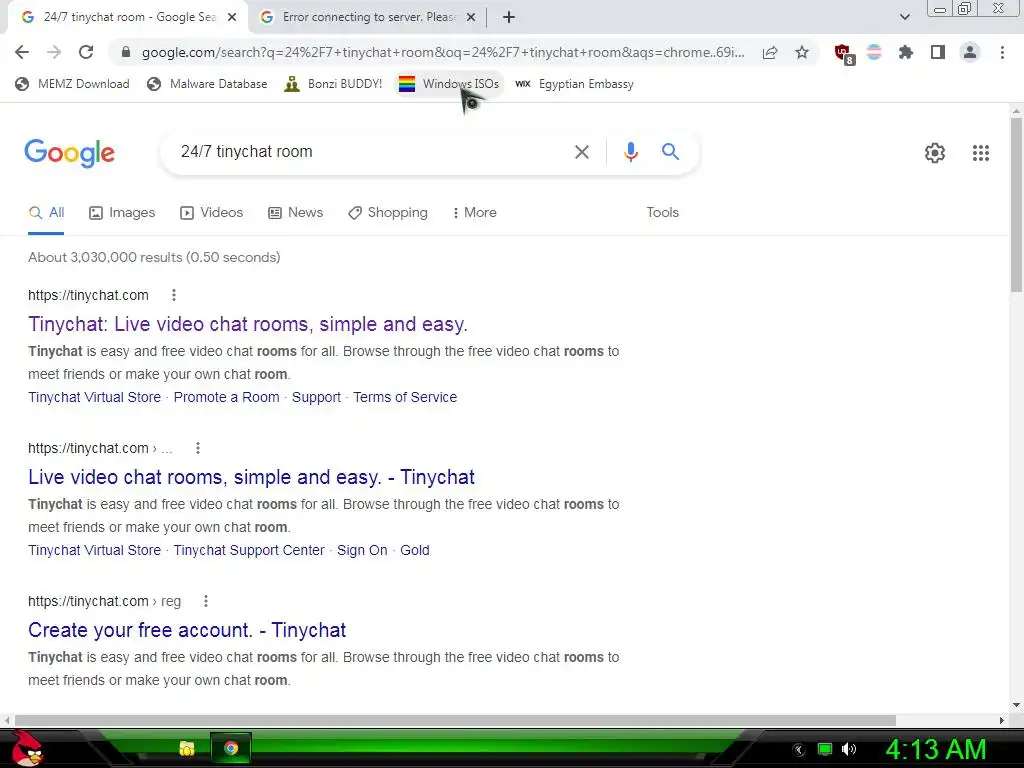Open 'Create your free account' result

click(x=187, y=630)
